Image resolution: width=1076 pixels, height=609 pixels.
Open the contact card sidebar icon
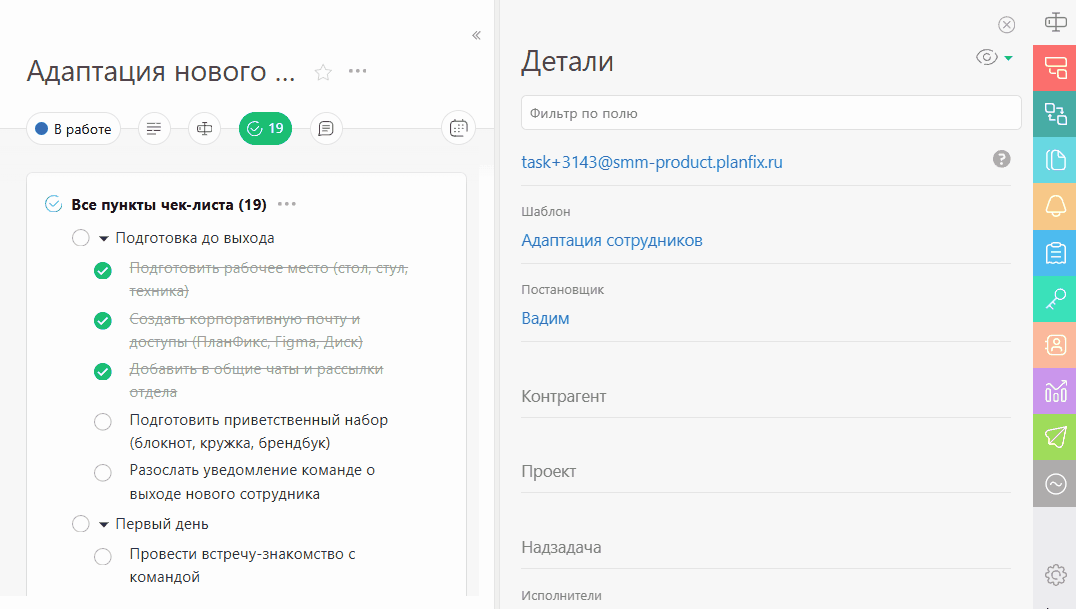click(1055, 345)
